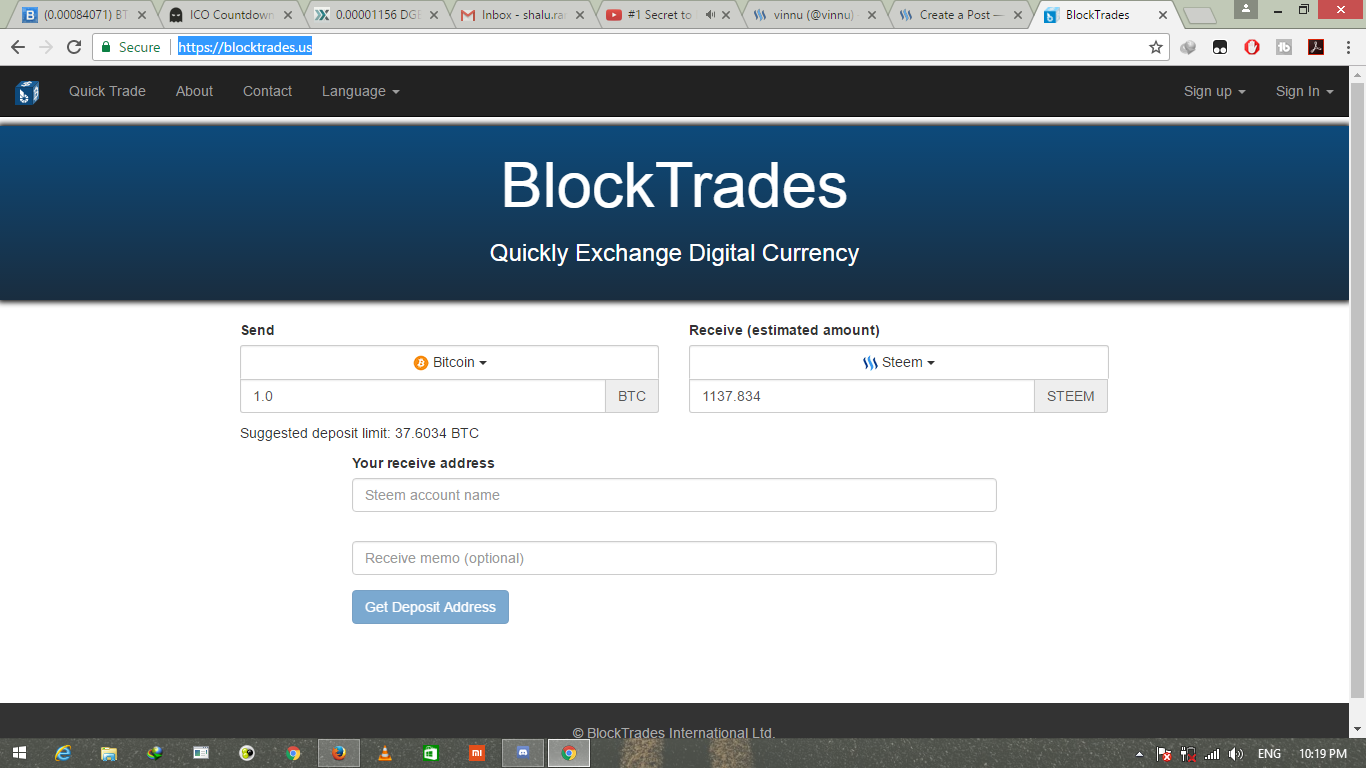Viewport: 1366px width, 768px height.
Task: Open File Explorer from taskbar
Action: point(109,753)
